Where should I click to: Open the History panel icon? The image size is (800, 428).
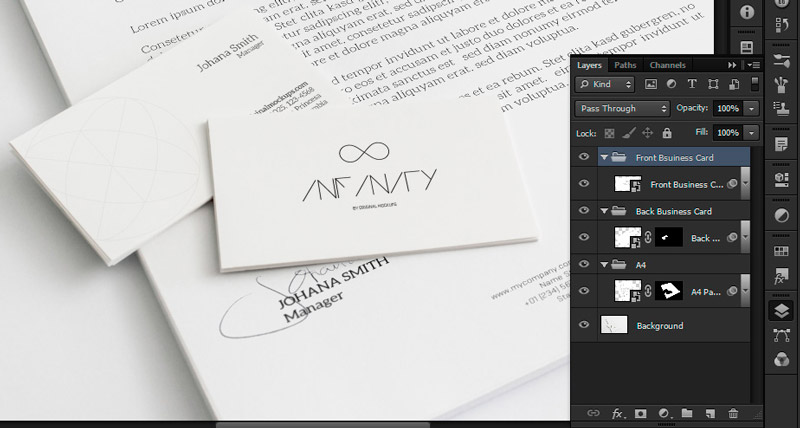pos(781,24)
